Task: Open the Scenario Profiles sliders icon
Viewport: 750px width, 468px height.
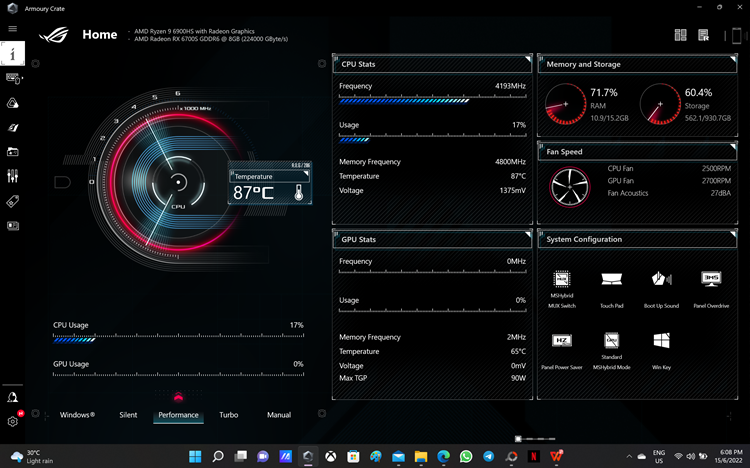Action: [12, 176]
